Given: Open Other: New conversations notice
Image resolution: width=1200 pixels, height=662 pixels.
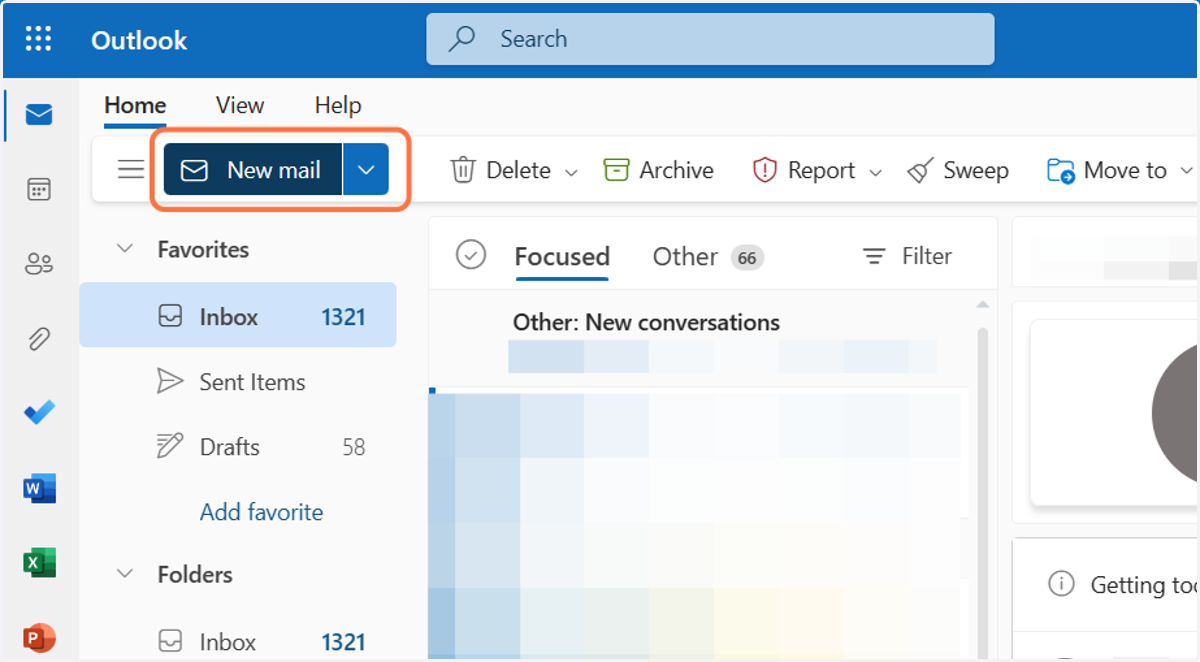Looking at the screenshot, I should (646, 323).
